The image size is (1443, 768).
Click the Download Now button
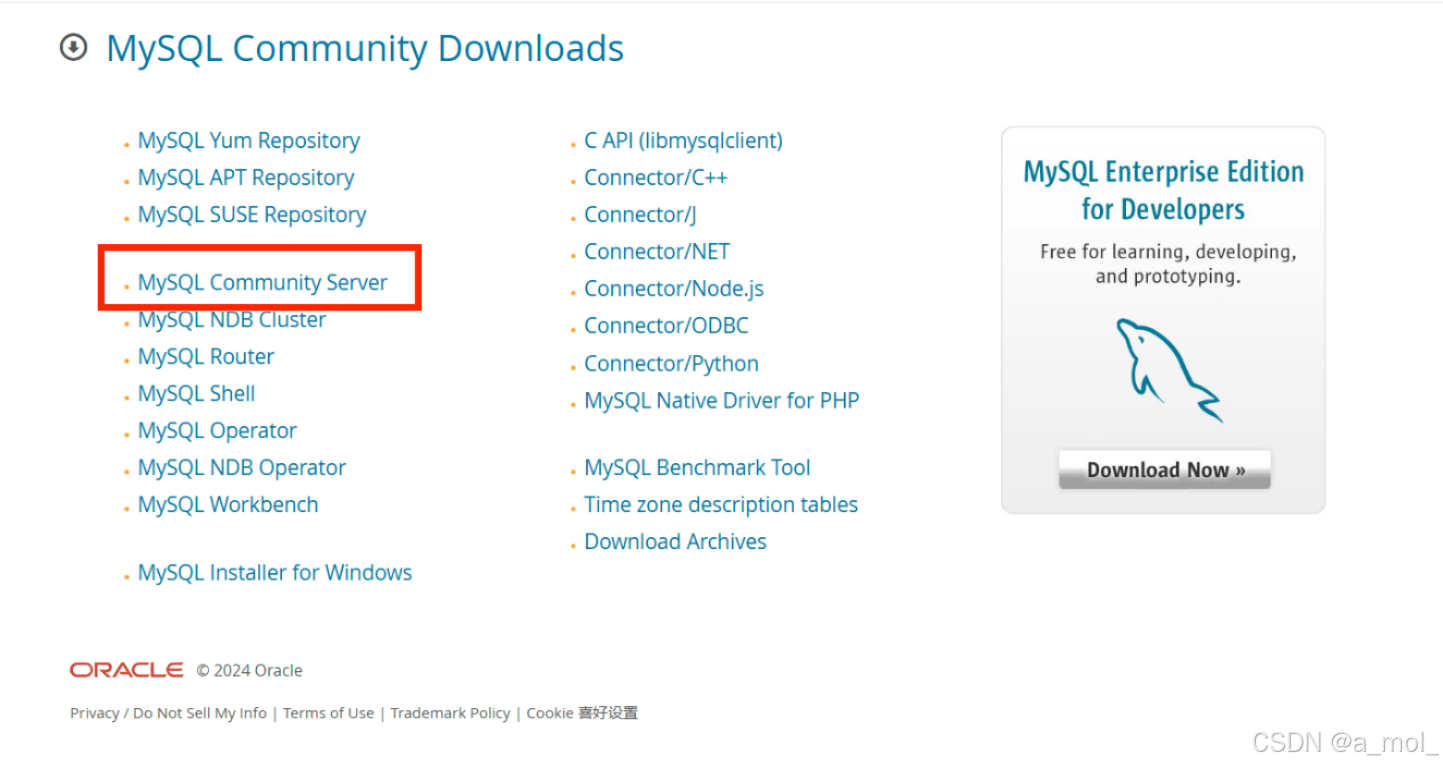(1165, 470)
